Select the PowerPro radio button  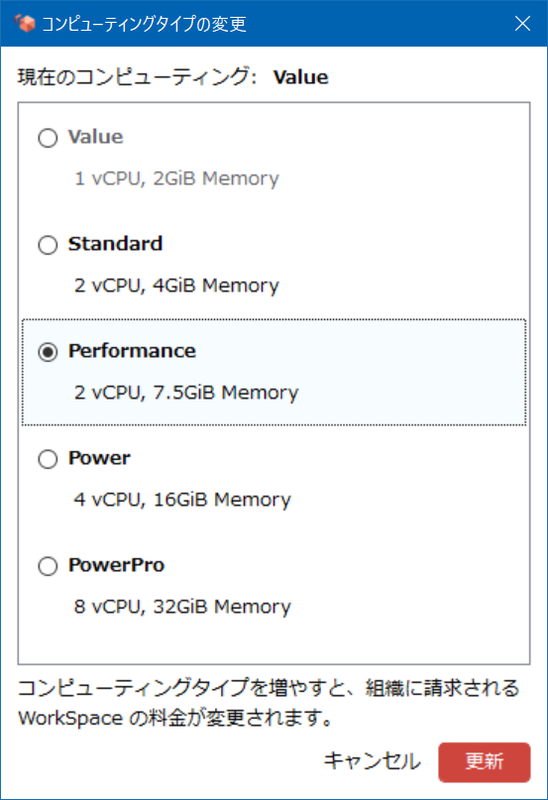[48, 566]
